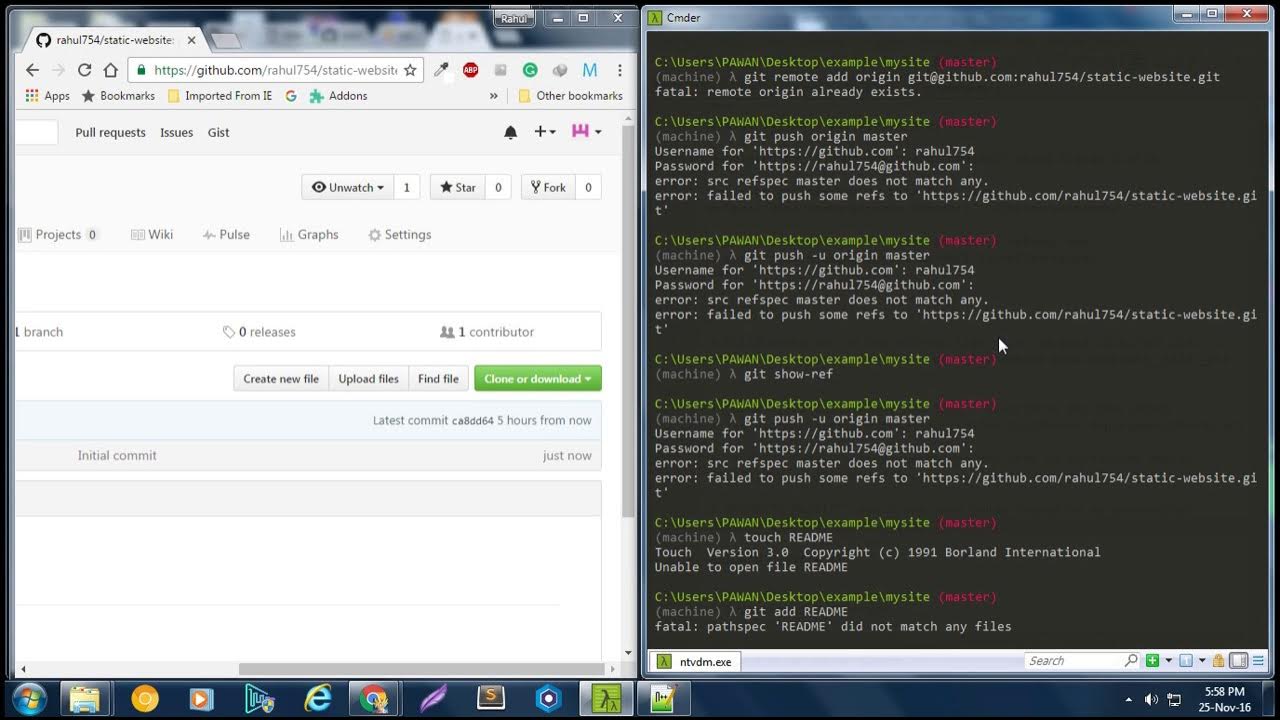Click the Upload files button
This screenshot has height=720, width=1280.
368,379
